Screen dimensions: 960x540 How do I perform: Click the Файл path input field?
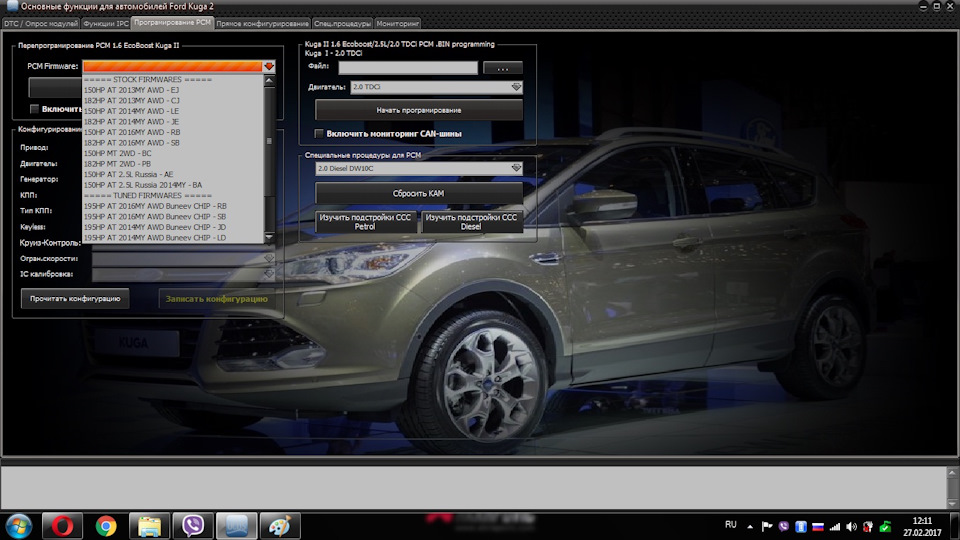[408, 67]
